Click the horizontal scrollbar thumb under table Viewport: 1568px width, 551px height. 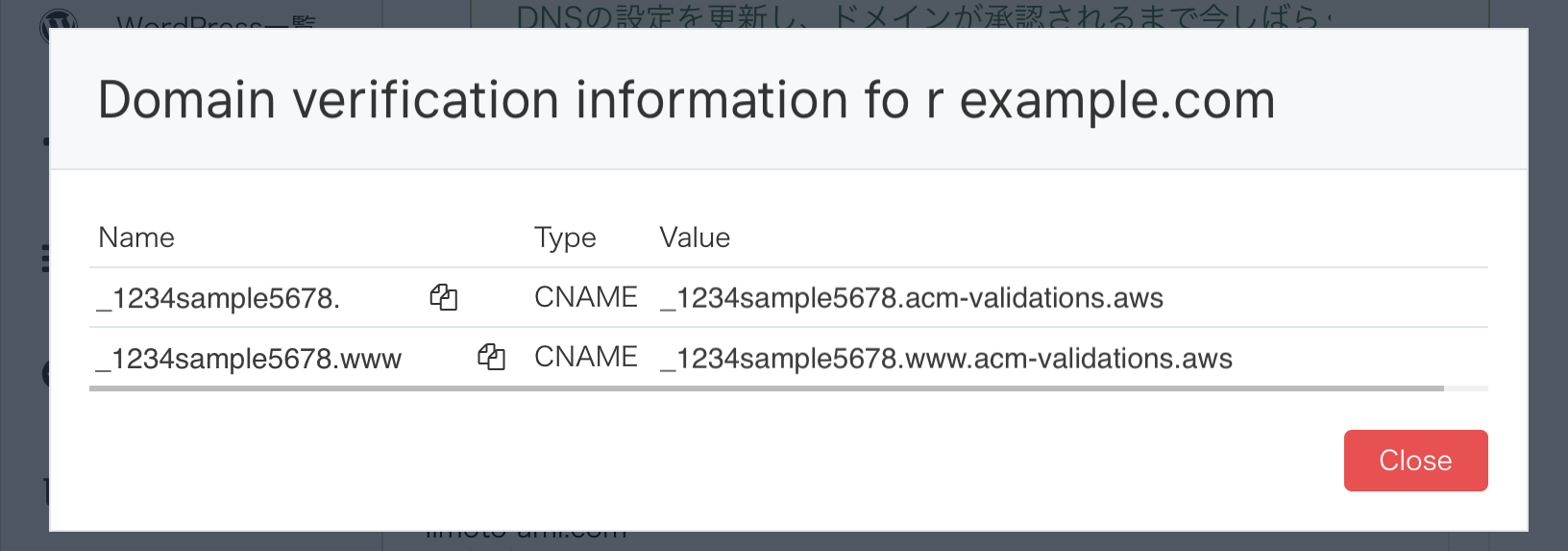click(x=767, y=388)
